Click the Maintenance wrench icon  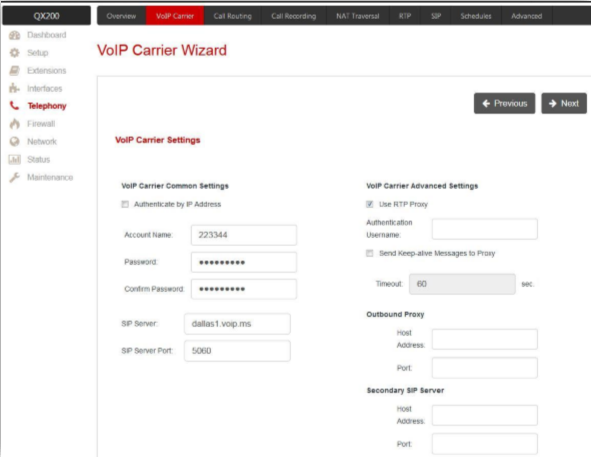pyautogui.click(x=14, y=177)
